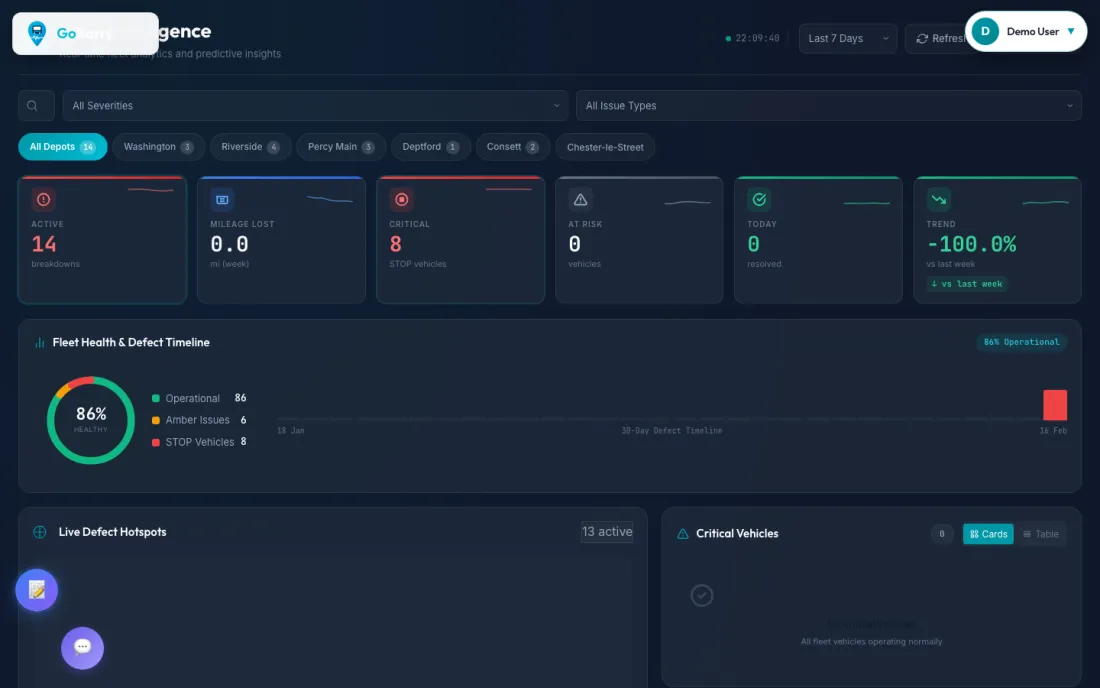Select the All Depots filter tab

click(x=62, y=147)
